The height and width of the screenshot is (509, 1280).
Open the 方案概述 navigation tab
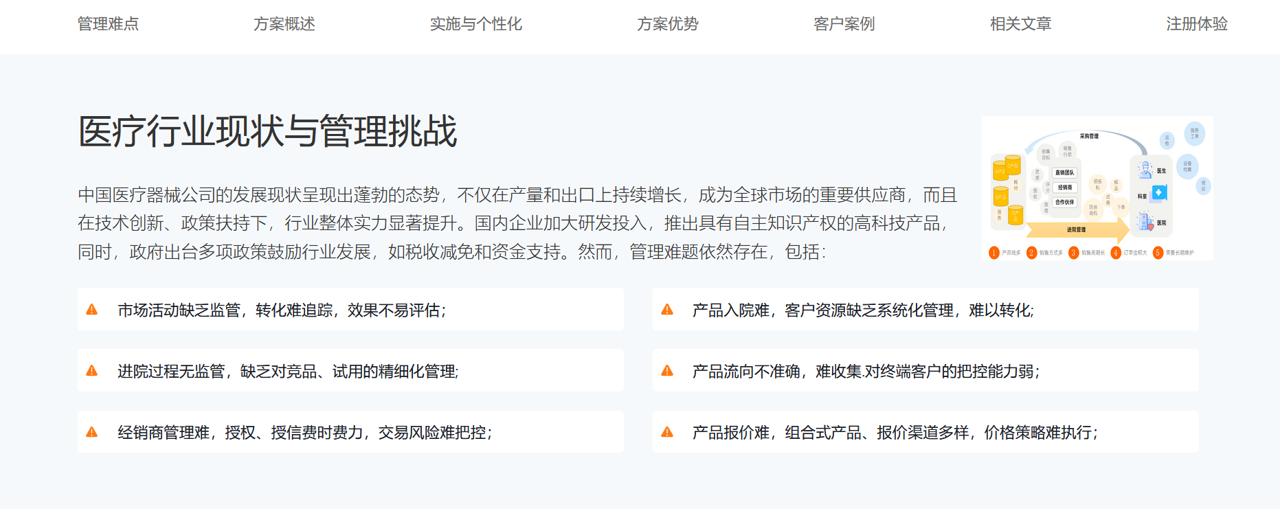(284, 24)
